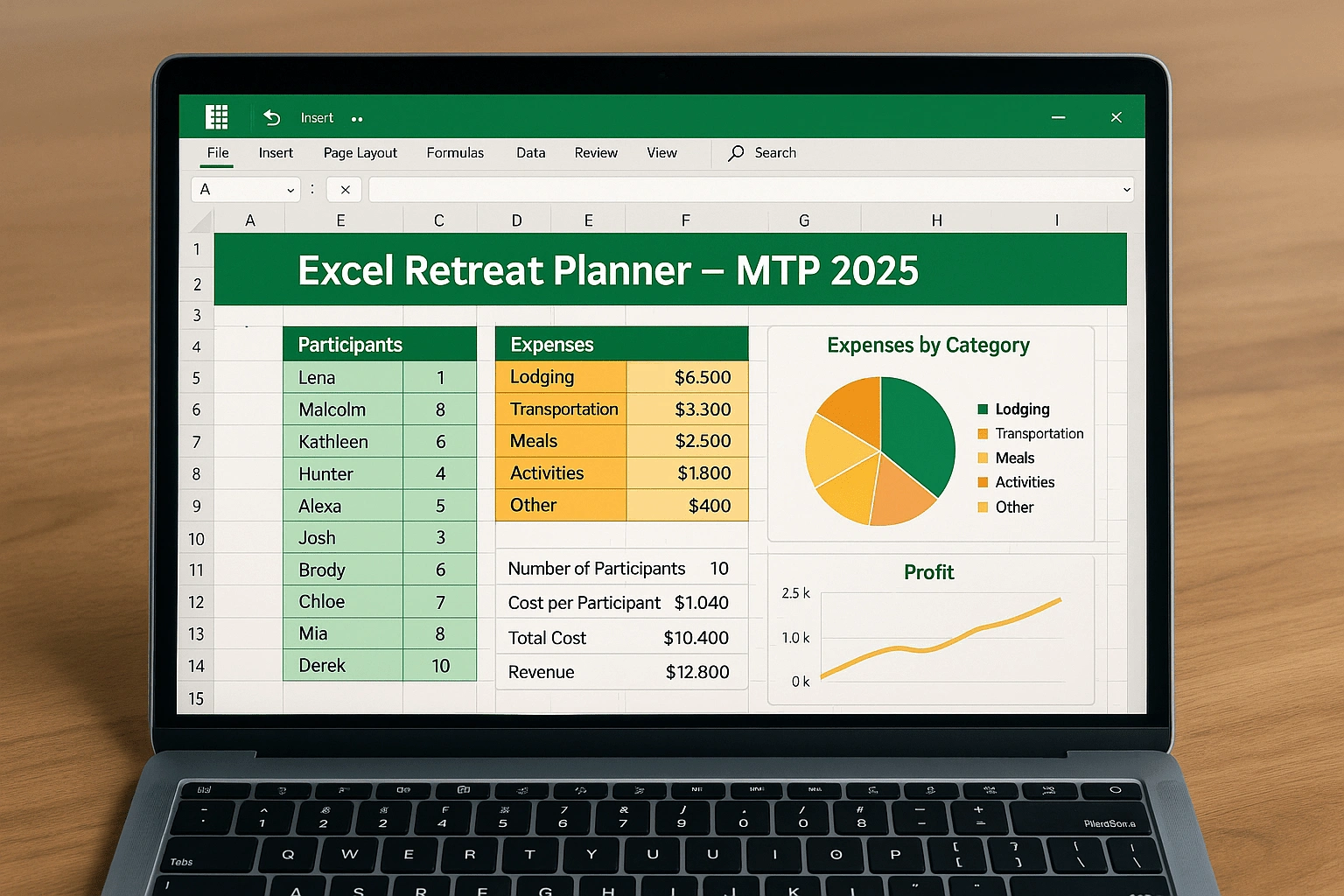Click the Activities legend swatch
Image resolution: width=1344 pixels, height=896 pixels.
pos(983,482)
